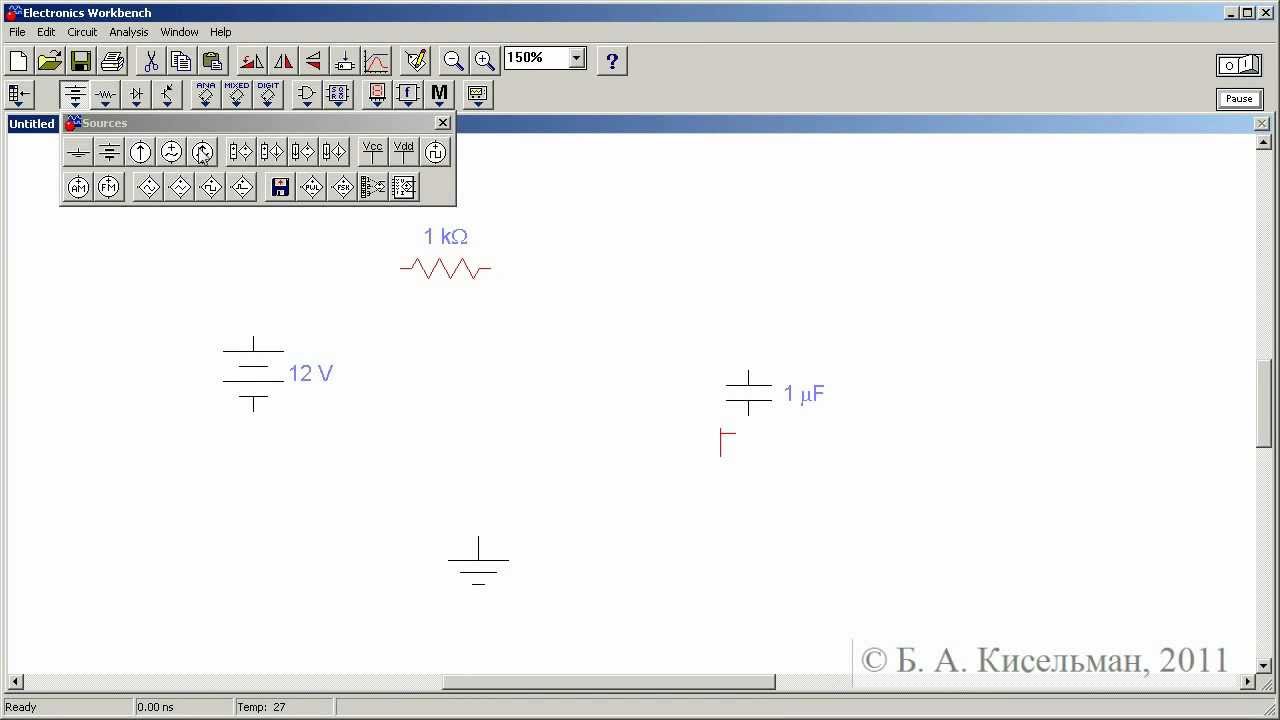Click the scroll-down arrow of the vertical scrollbar
The width and height of the screenshot is (1280, 720).
(1264, 666)
